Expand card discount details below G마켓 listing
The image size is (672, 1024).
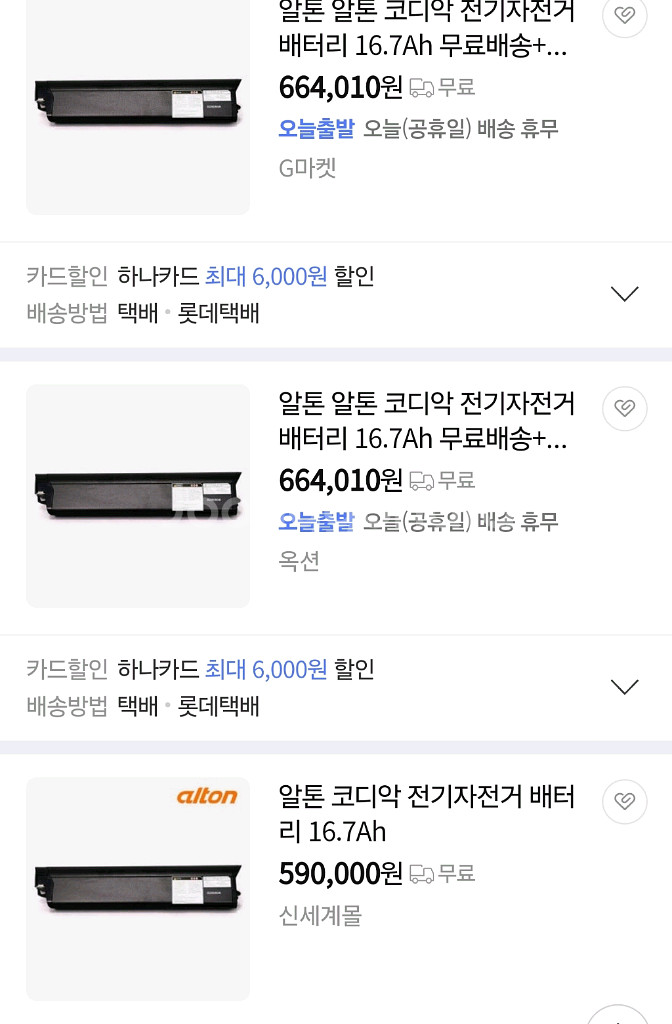tap(625, 294)
